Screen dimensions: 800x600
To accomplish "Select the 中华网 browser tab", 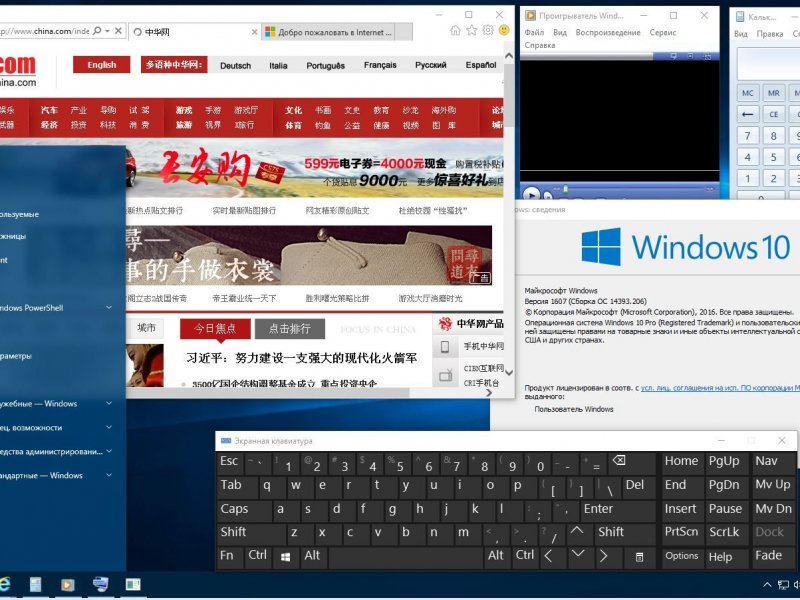I will click(x=194, y=32).
